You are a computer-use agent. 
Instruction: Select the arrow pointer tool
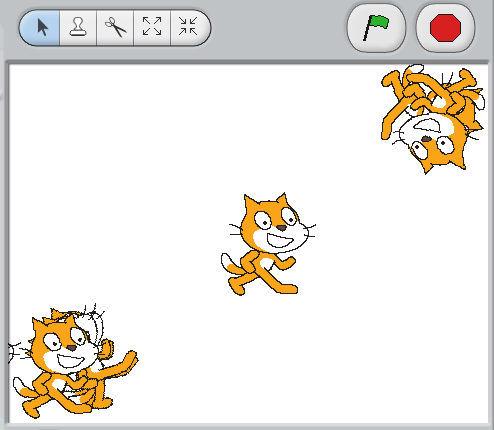click(x=40, y=28)
